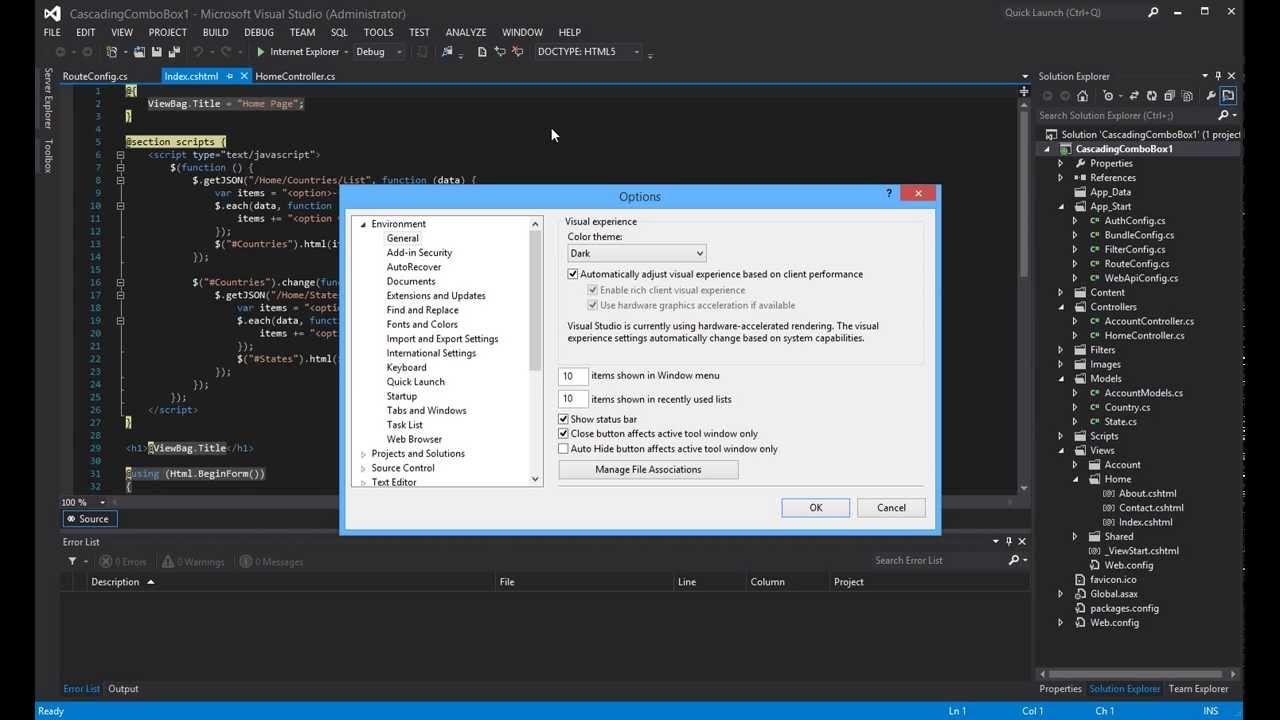Expand the Shared views folder
The image size is (1280, 720).
tap(1075, 536)
